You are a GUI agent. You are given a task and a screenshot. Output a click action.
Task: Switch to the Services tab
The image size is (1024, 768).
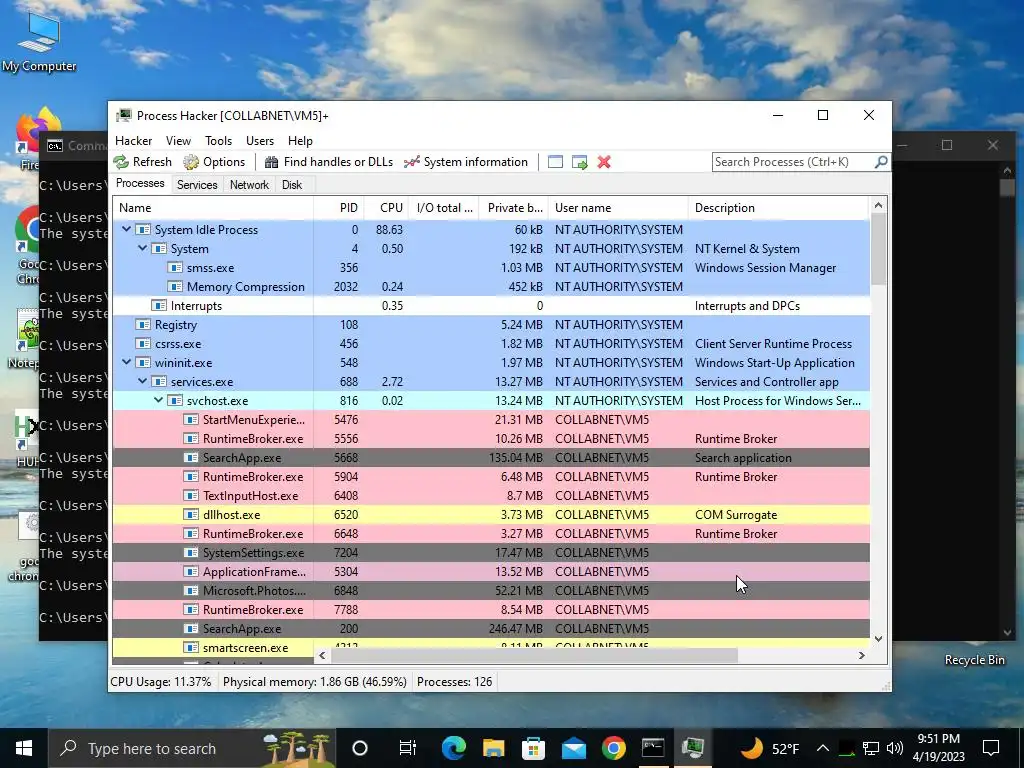(x=197, y=185)
